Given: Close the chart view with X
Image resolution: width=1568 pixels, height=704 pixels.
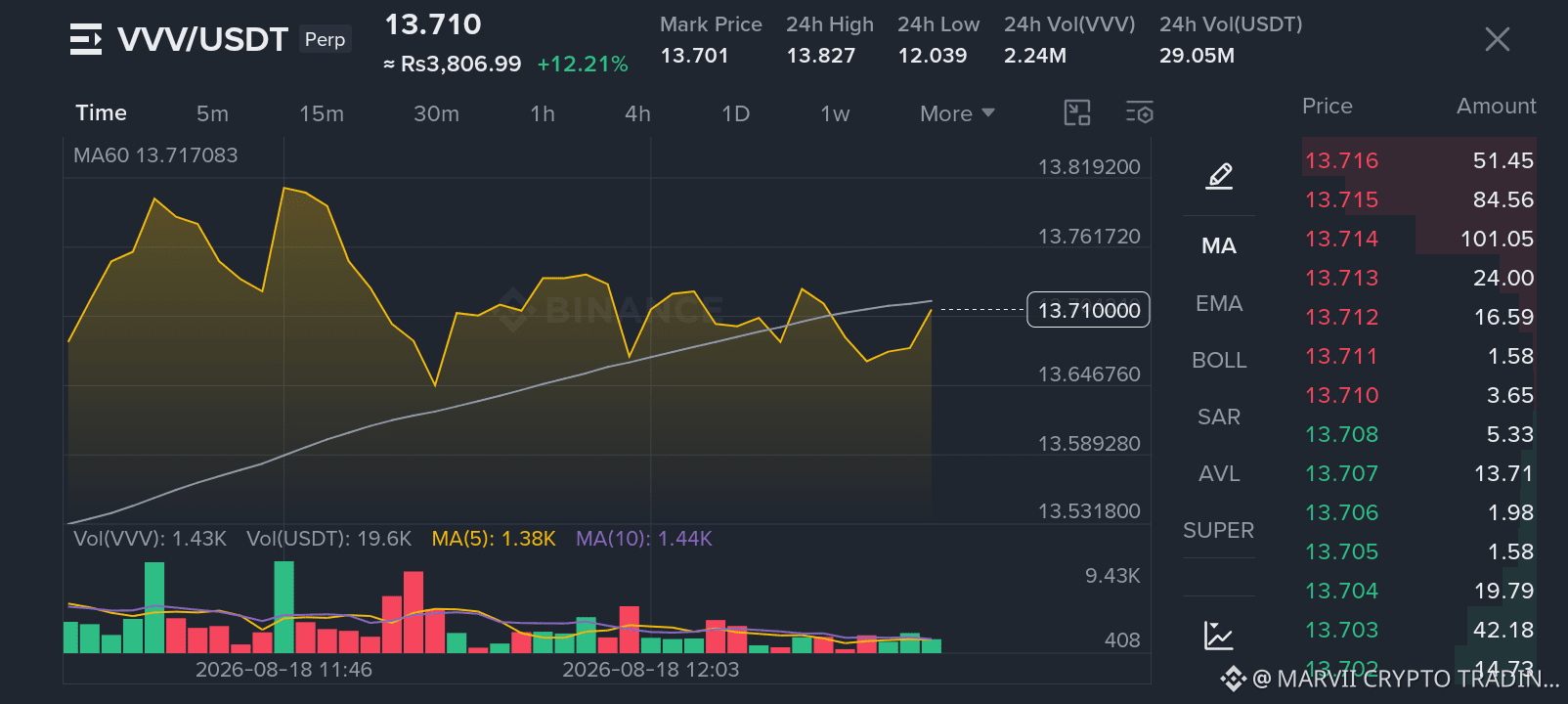Looking at the screenshot, I should [x=1497, y=39].
